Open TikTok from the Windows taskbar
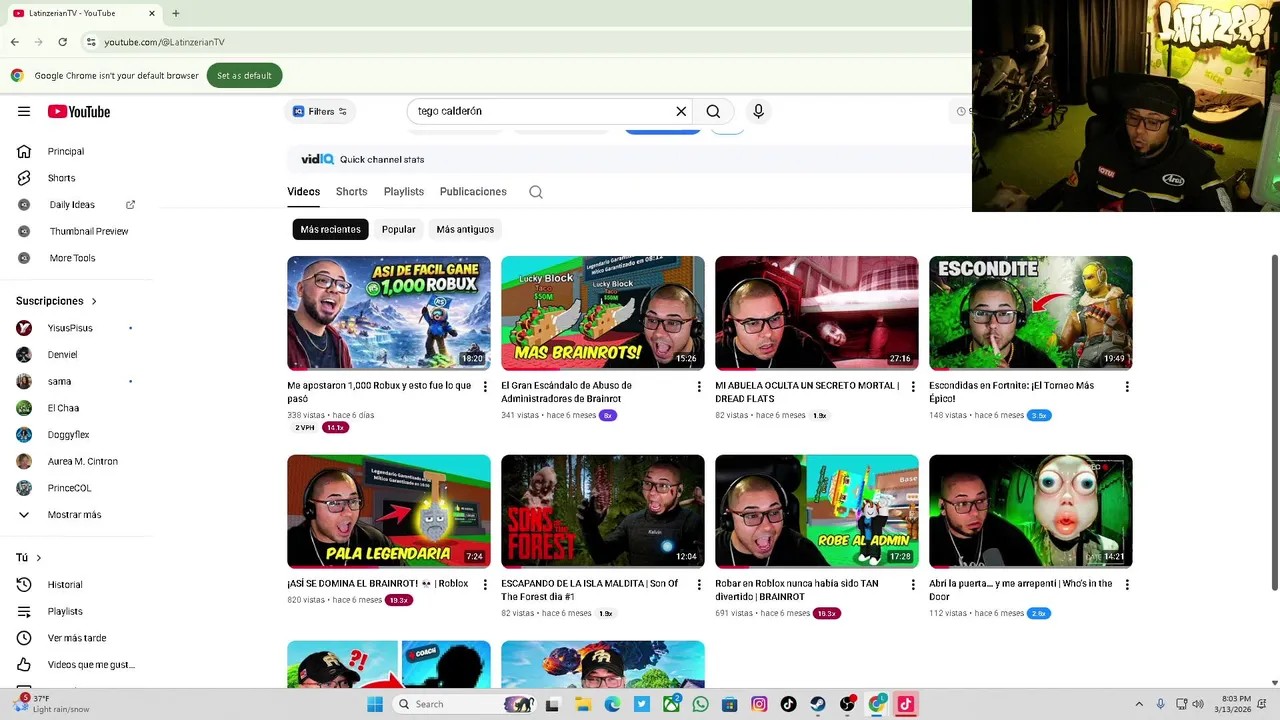Viewport: 1280px width, 720px height. point(788,704)
